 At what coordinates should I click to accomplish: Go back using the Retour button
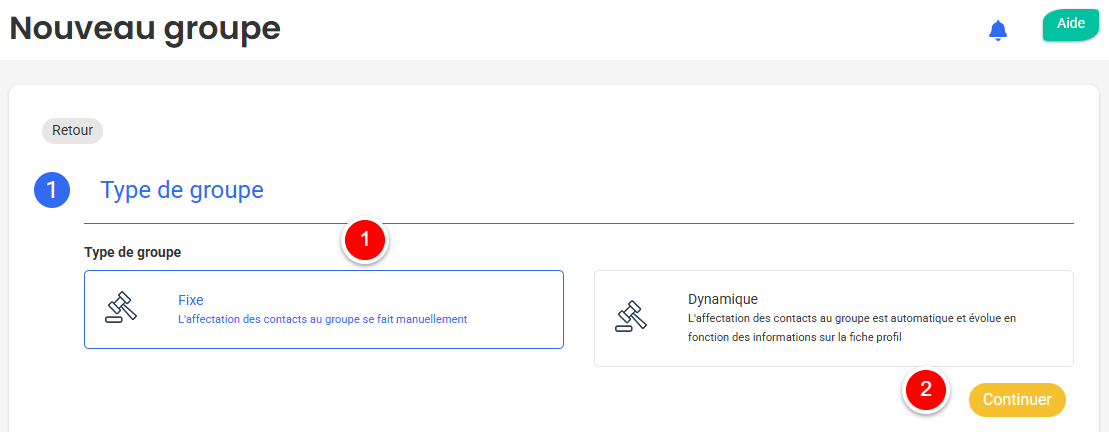(x=72, y=130)
